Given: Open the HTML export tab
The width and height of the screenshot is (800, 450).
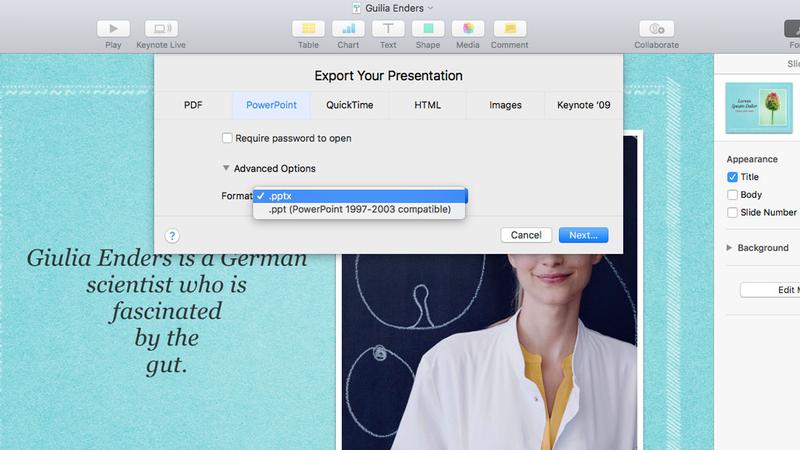Looking at the screenshot, I should point(428,105).
